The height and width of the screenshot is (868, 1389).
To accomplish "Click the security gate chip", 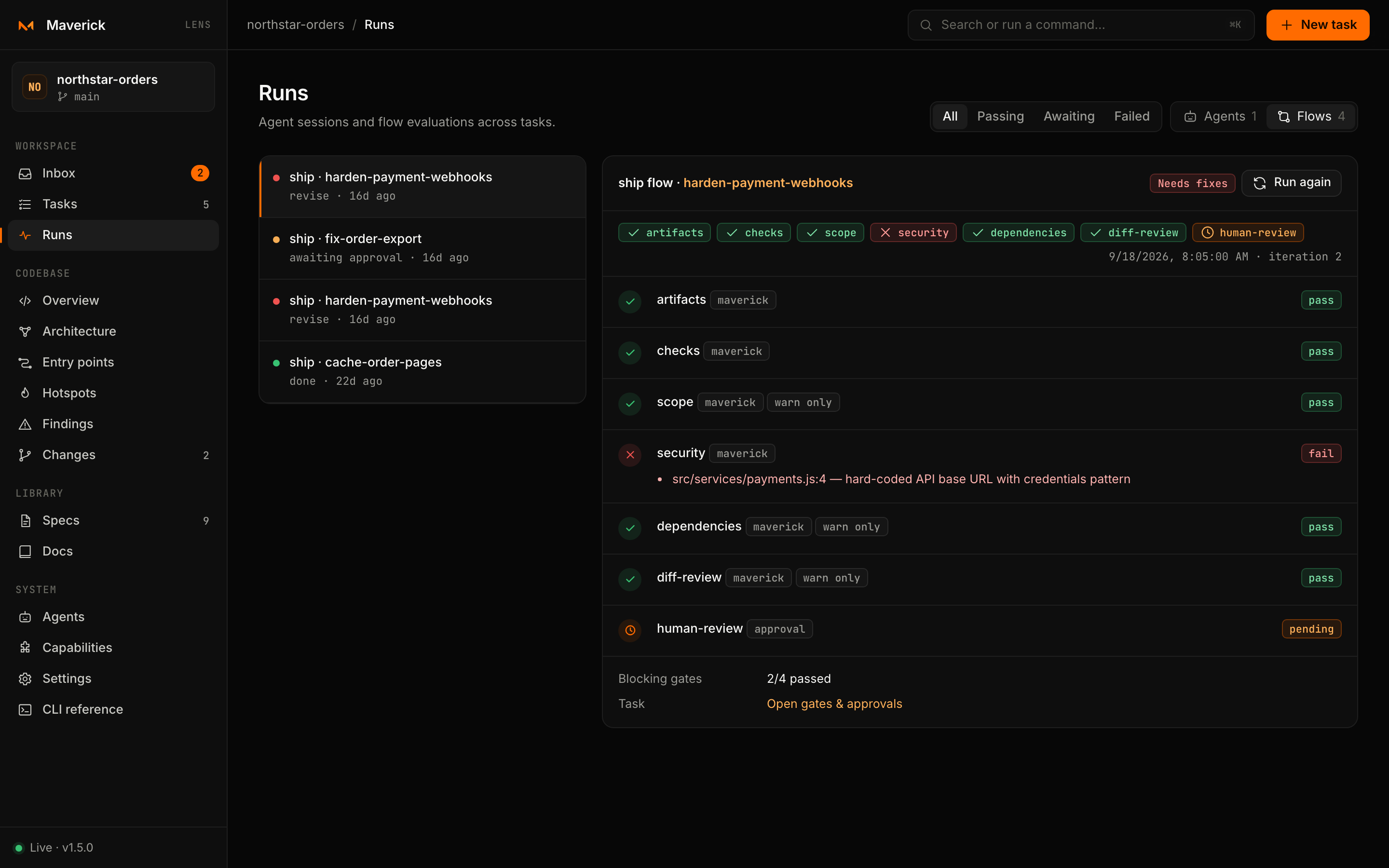I will pyautogui.click(x=912, y=232).
